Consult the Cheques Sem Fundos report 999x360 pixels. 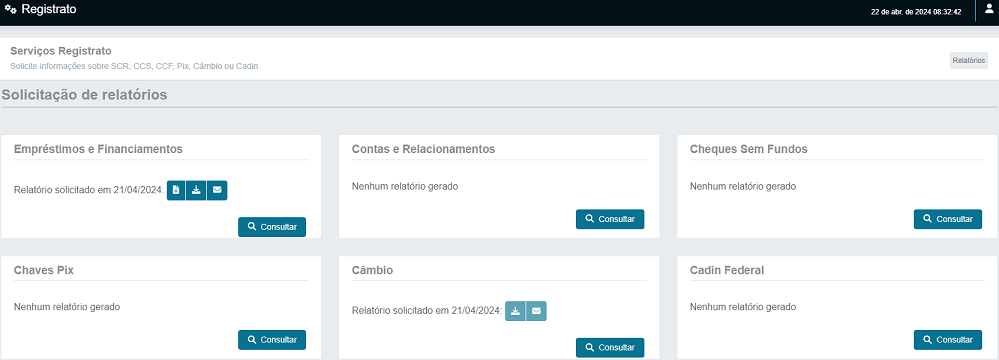click(948, 219)
